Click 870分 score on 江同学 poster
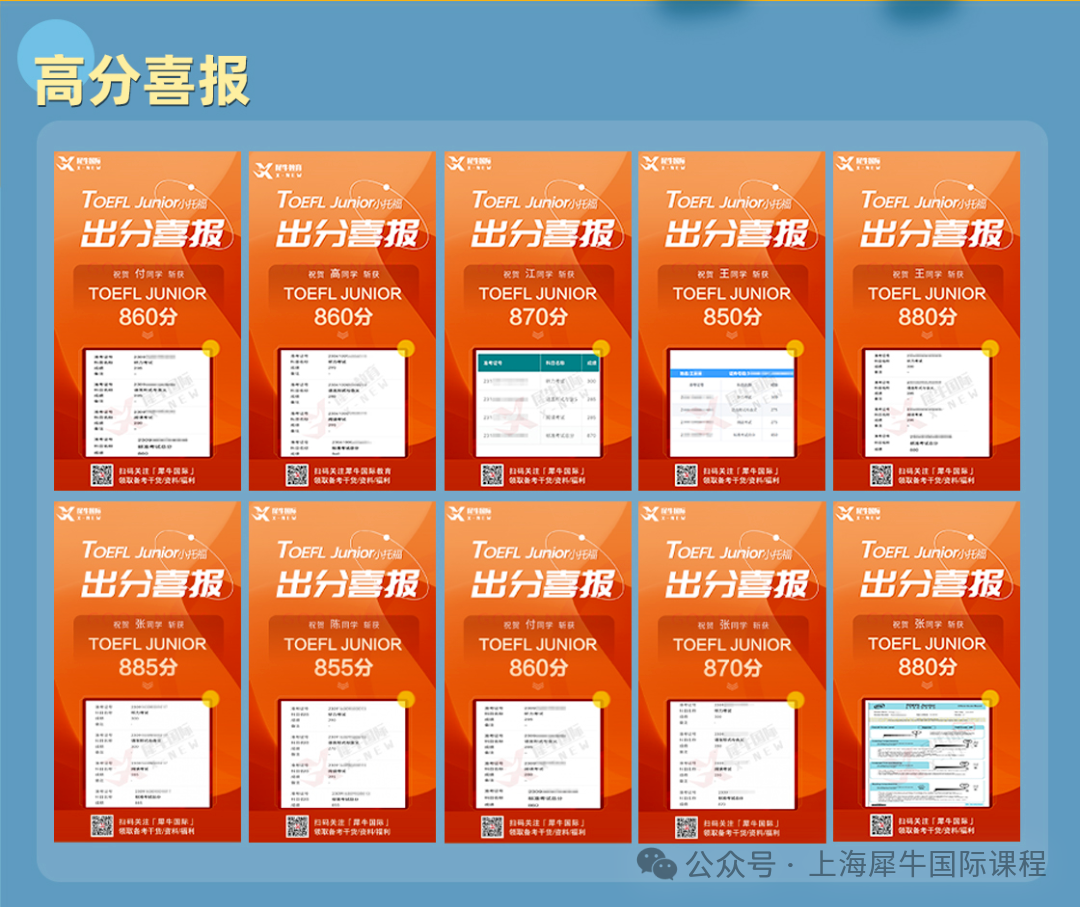The height and width of the screenshot is (907, 1080). [537, 316]
